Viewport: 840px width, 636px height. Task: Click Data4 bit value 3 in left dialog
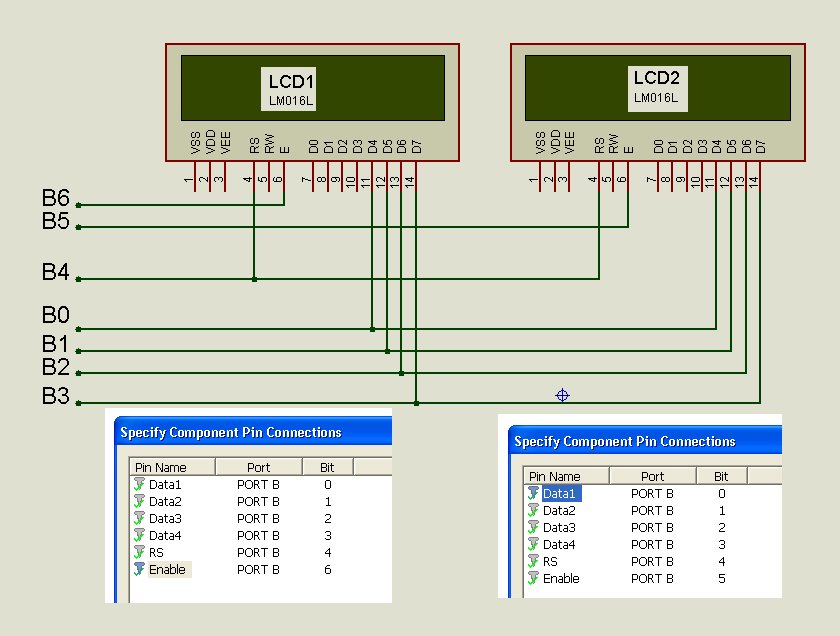(x=328, y=535)
